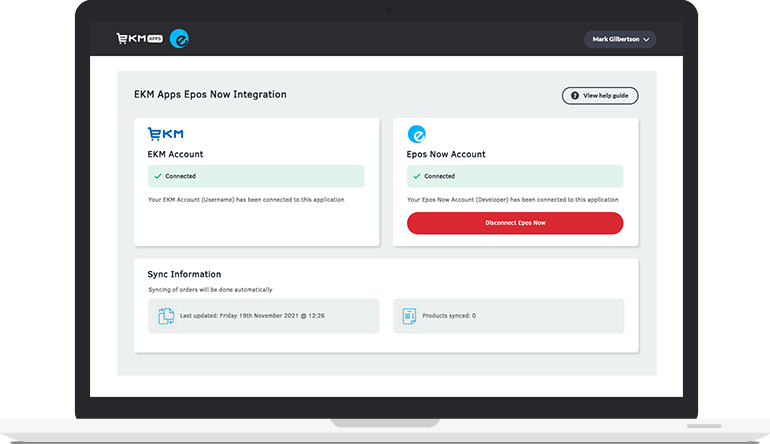770x444 pixels.
Task: Click 'Syncing of orders will be done automatically' text
Action: click(210, 290)
